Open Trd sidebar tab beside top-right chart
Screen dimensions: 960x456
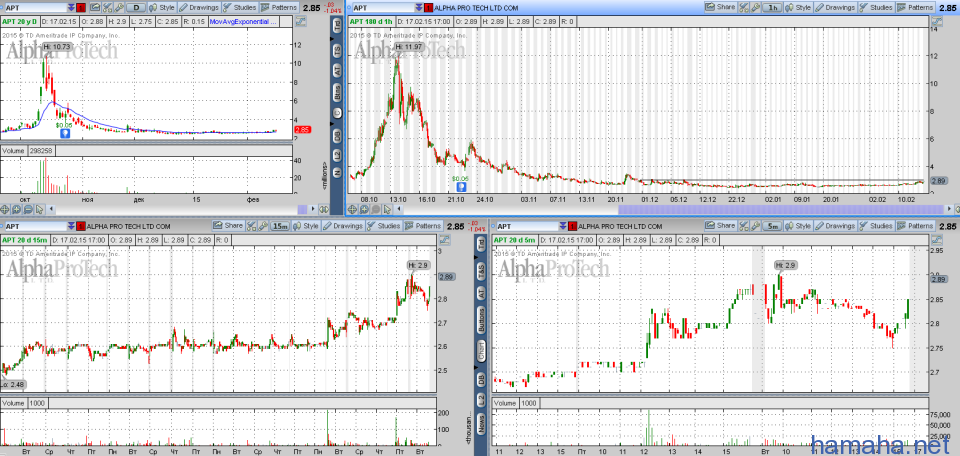tap(337, 26)
